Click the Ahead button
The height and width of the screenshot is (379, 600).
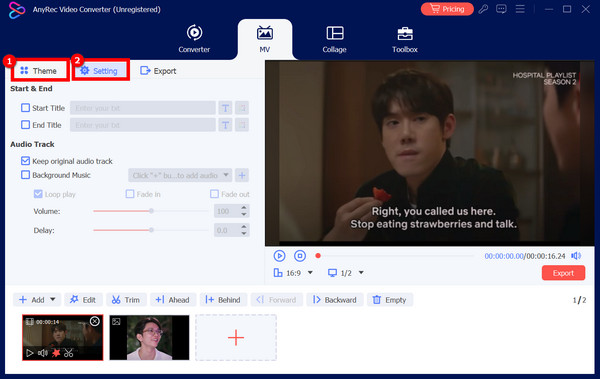click(173, 300)
